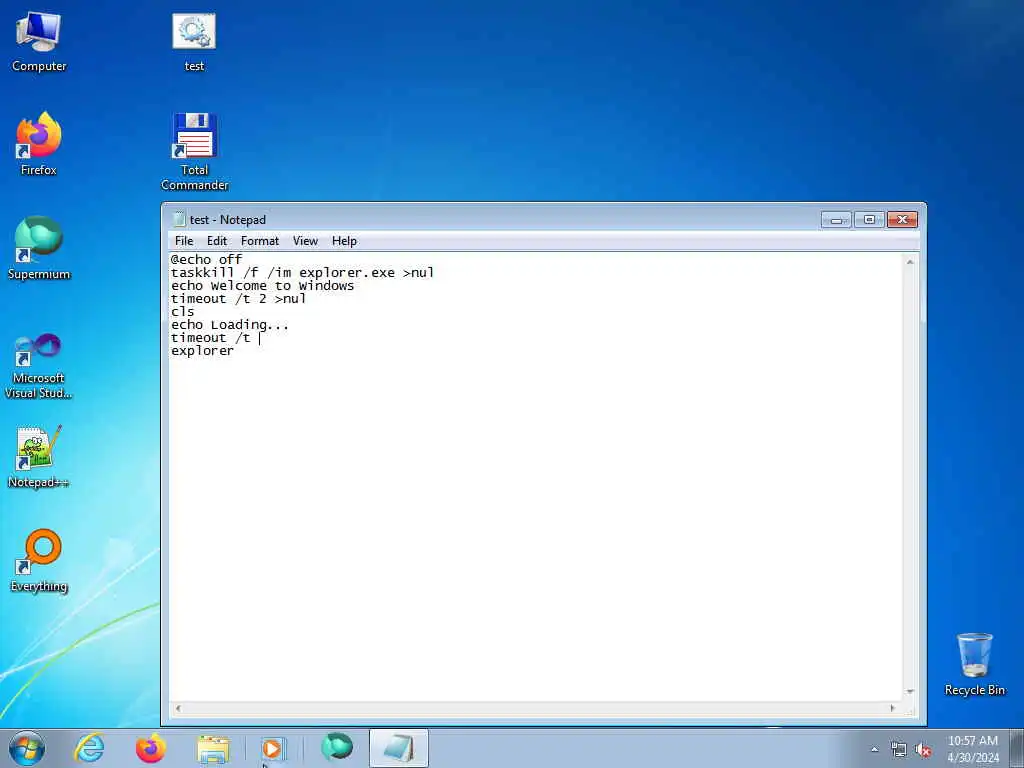Click the Show desktop button
The height and width of the screenshot is (768, 1024).
[x=1017, y=749]
